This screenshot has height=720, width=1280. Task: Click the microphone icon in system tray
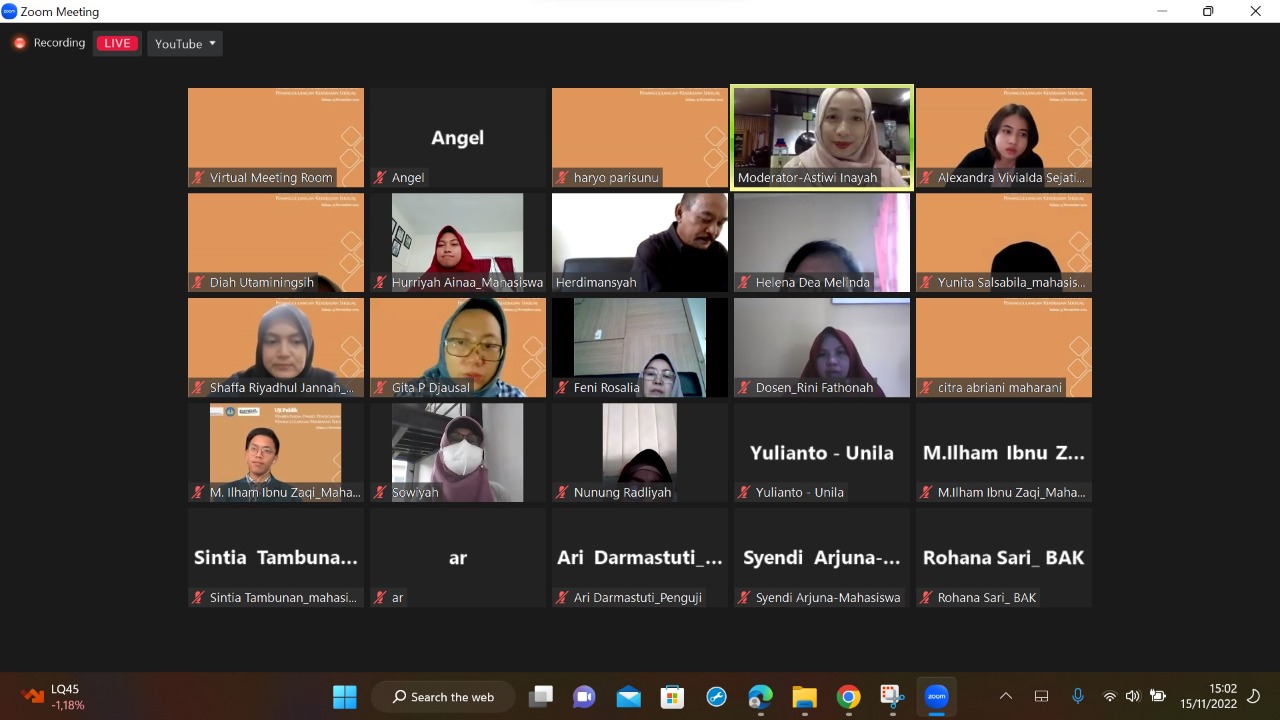1077,697
